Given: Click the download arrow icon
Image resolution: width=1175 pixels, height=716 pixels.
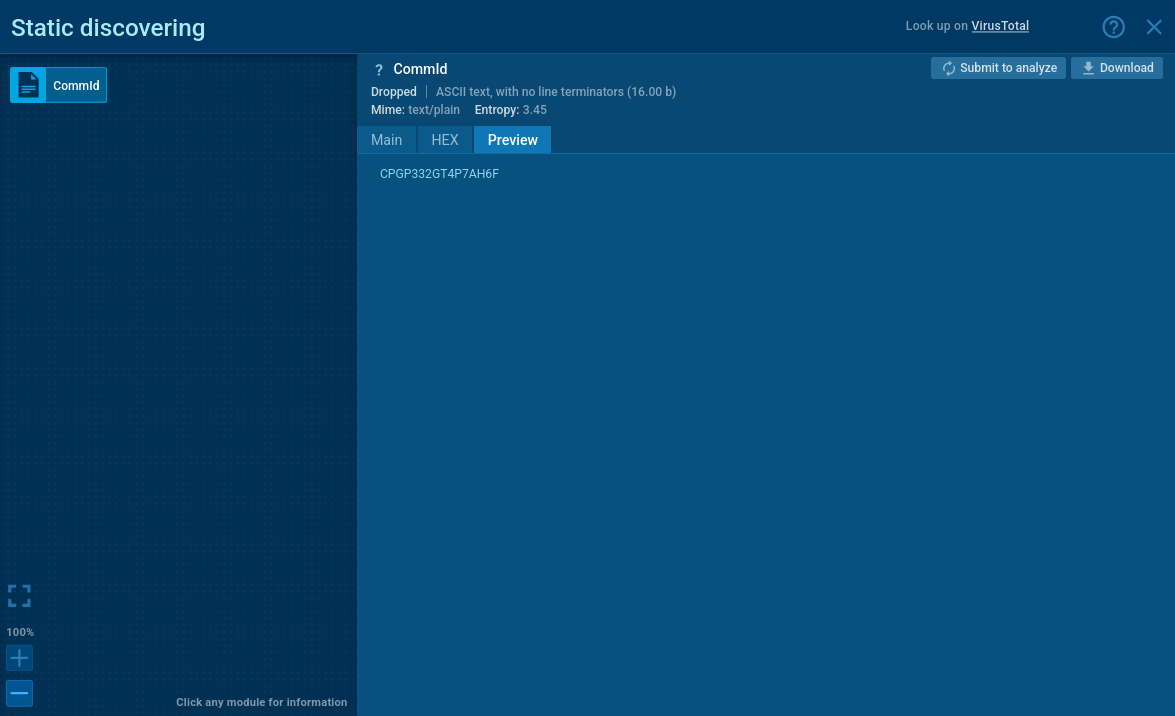Looking at the screenshot, I should pyautogui.click(x=1088, y=68).
